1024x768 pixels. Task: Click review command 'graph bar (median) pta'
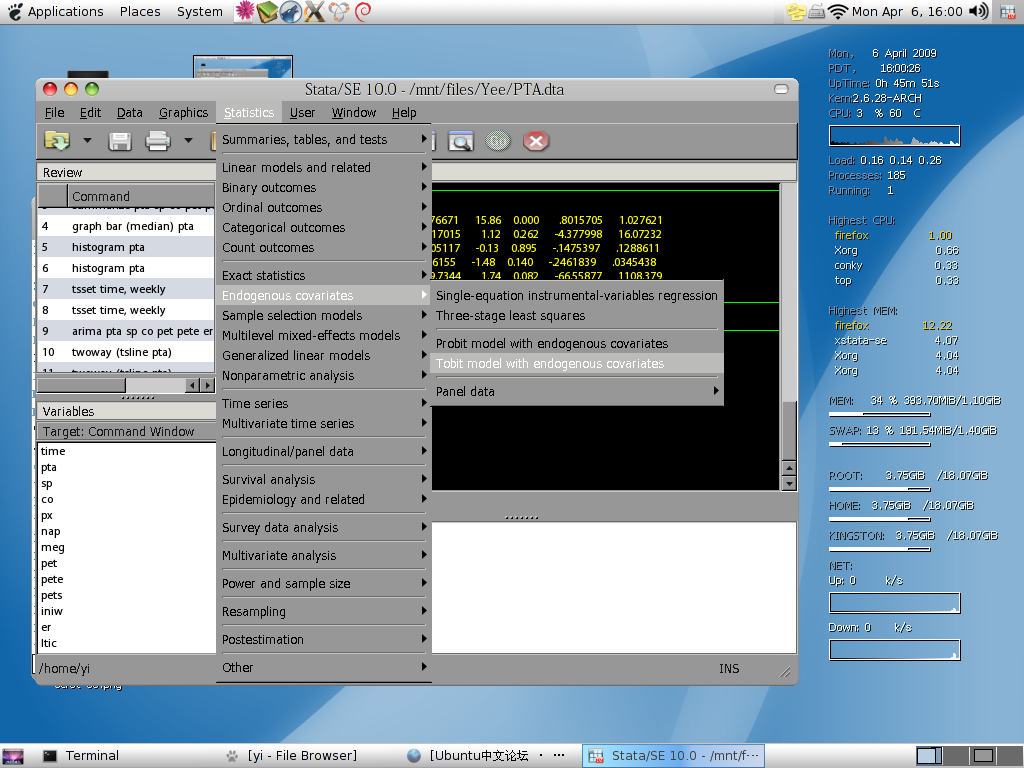(x=126, y=226)
